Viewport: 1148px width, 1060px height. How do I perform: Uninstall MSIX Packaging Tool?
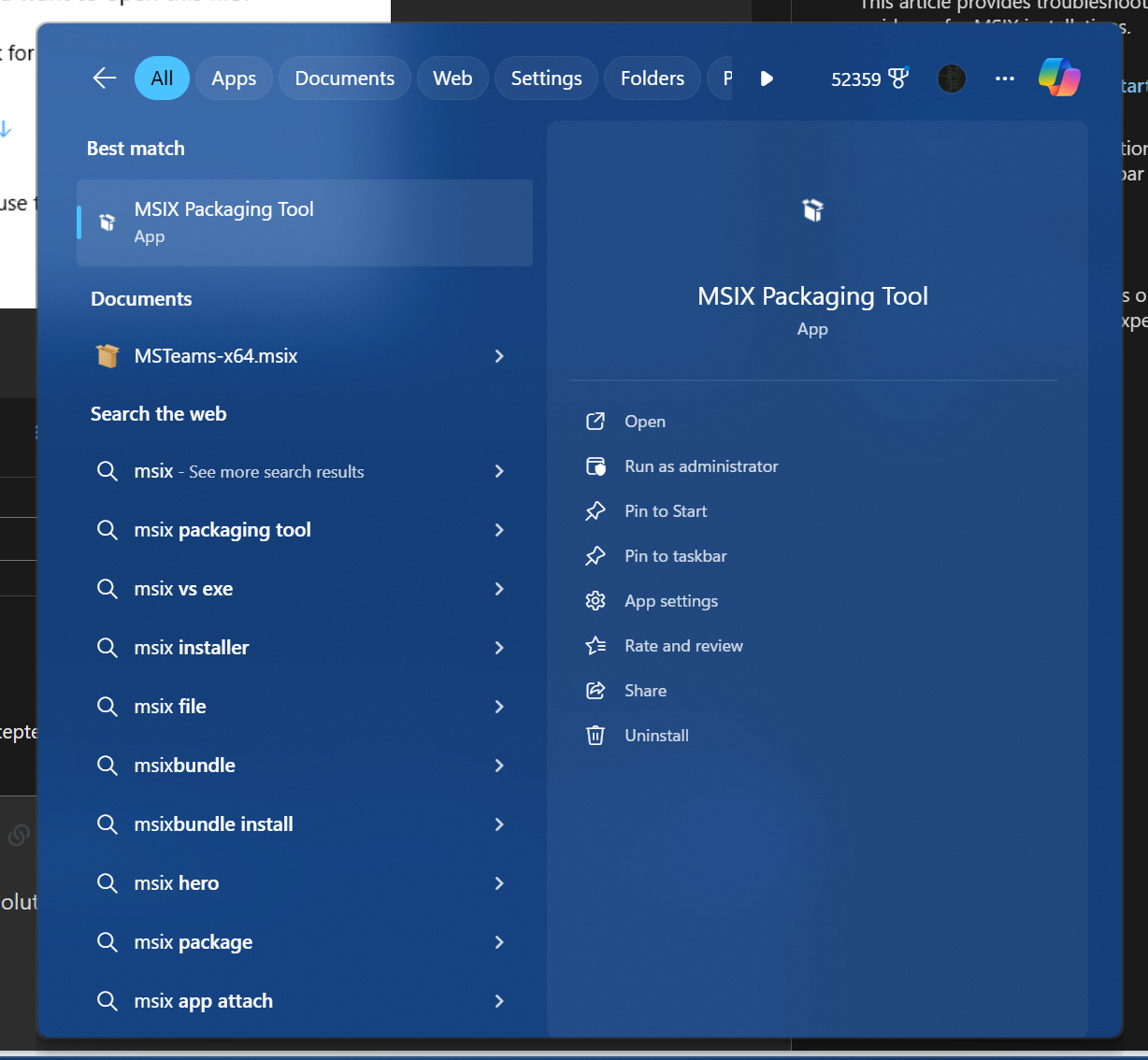[x=813, y=736]
